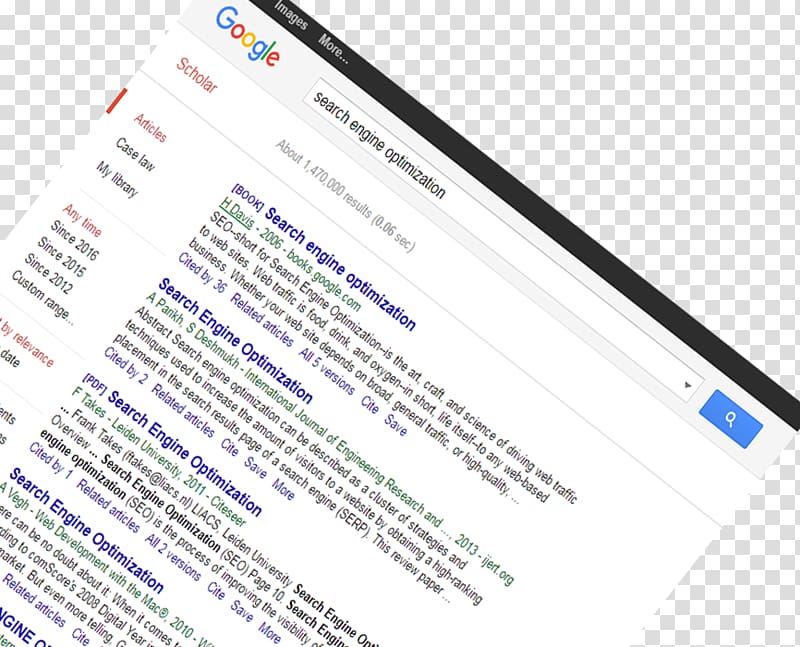
Task: Open Cited by 36 link
Action: click(x=202, y=272)
